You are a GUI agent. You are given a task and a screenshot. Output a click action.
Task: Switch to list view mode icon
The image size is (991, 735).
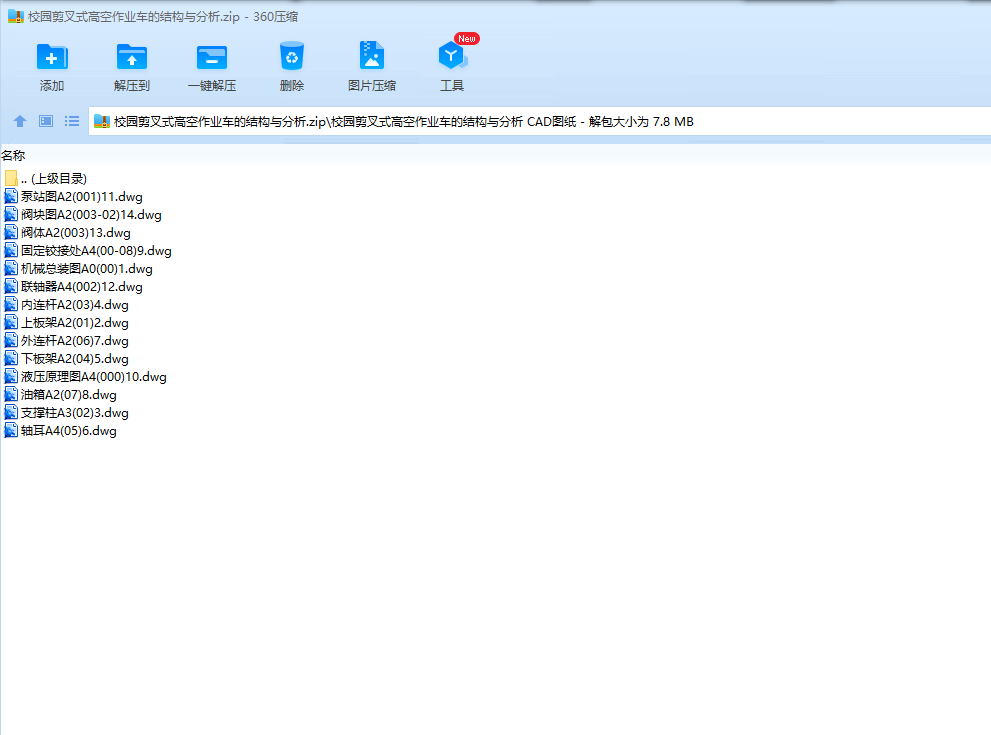72,121
